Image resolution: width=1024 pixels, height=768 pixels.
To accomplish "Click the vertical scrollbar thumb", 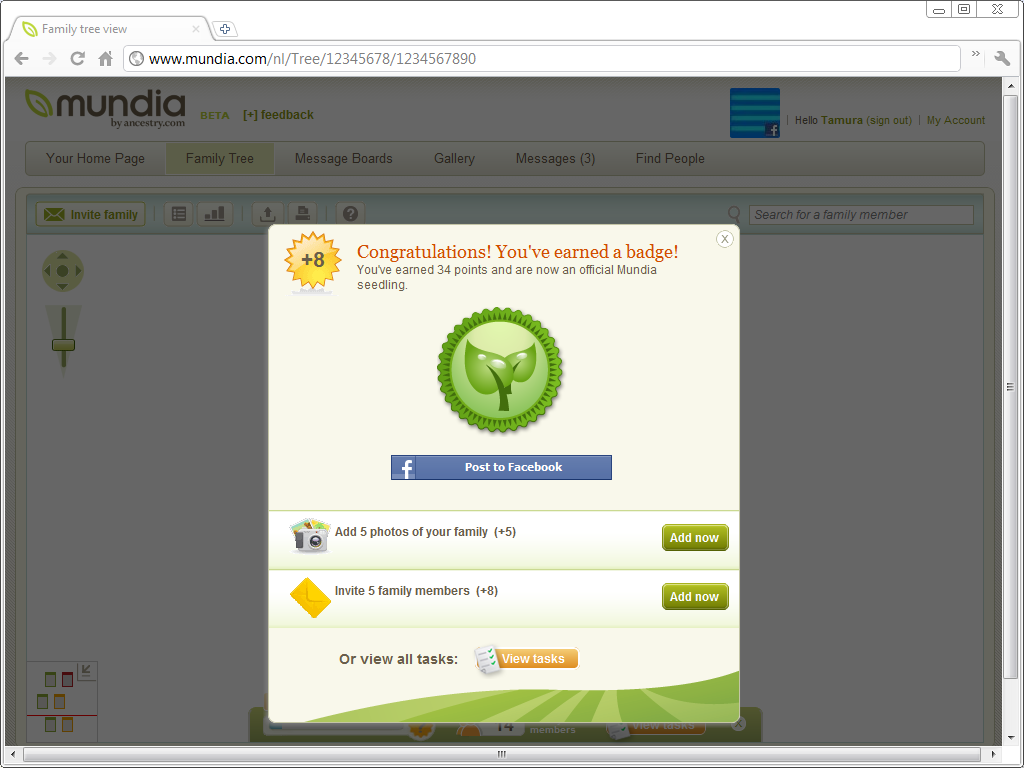I will (x=1011, y=387).
